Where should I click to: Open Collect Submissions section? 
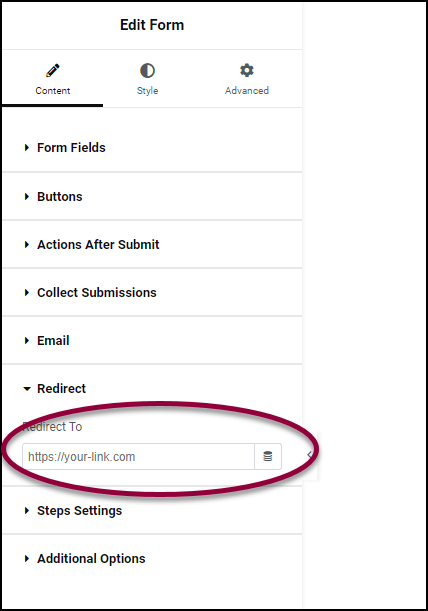(152, 293)
